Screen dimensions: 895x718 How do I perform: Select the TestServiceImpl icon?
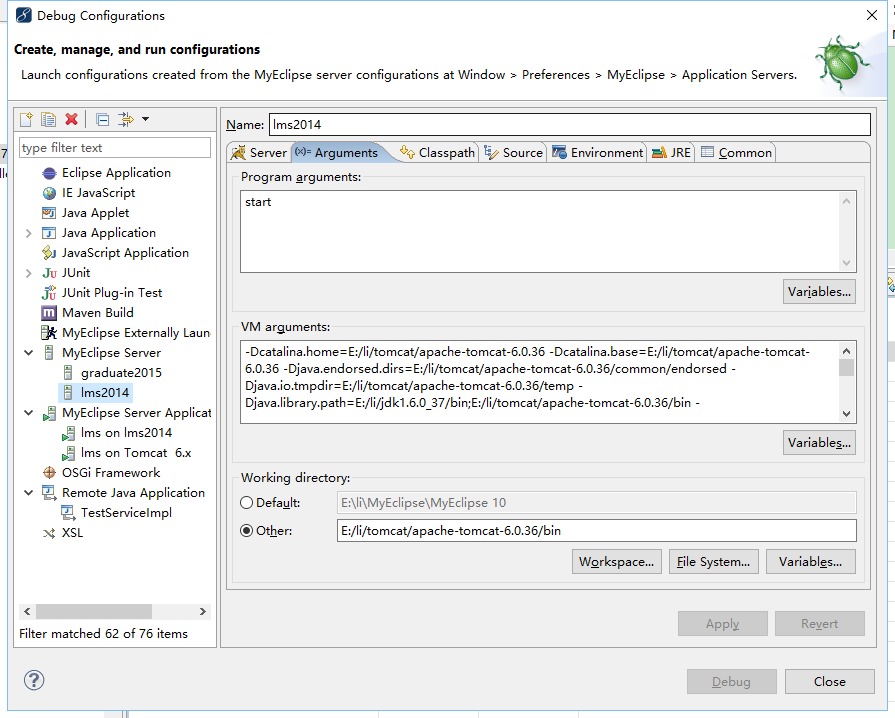point(68,513)
